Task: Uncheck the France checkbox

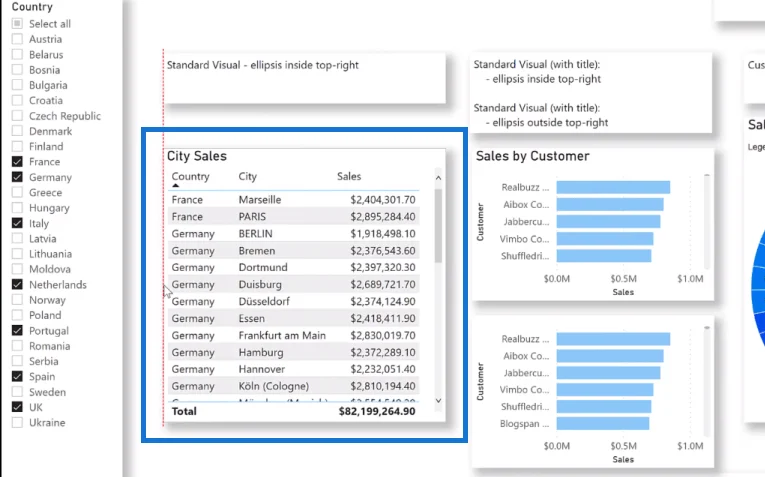Action: (x=17, y=161)
